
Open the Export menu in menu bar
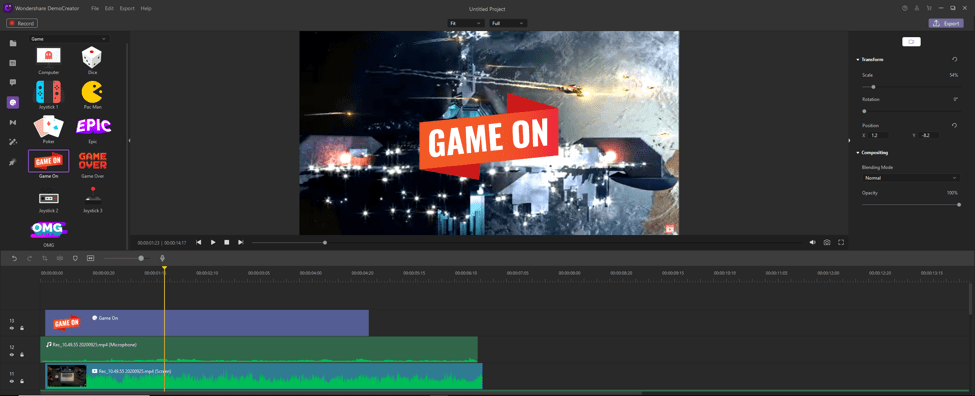point(127,9)
